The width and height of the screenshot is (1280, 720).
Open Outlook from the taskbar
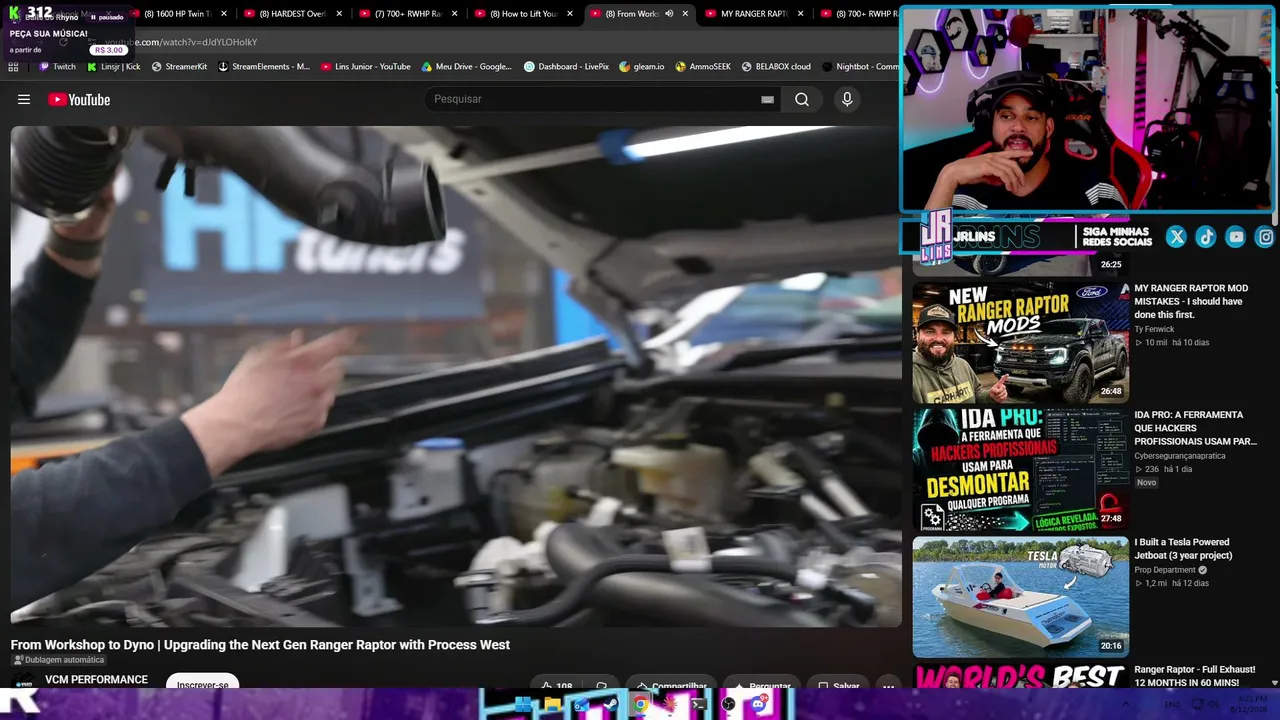pos(581,705)
